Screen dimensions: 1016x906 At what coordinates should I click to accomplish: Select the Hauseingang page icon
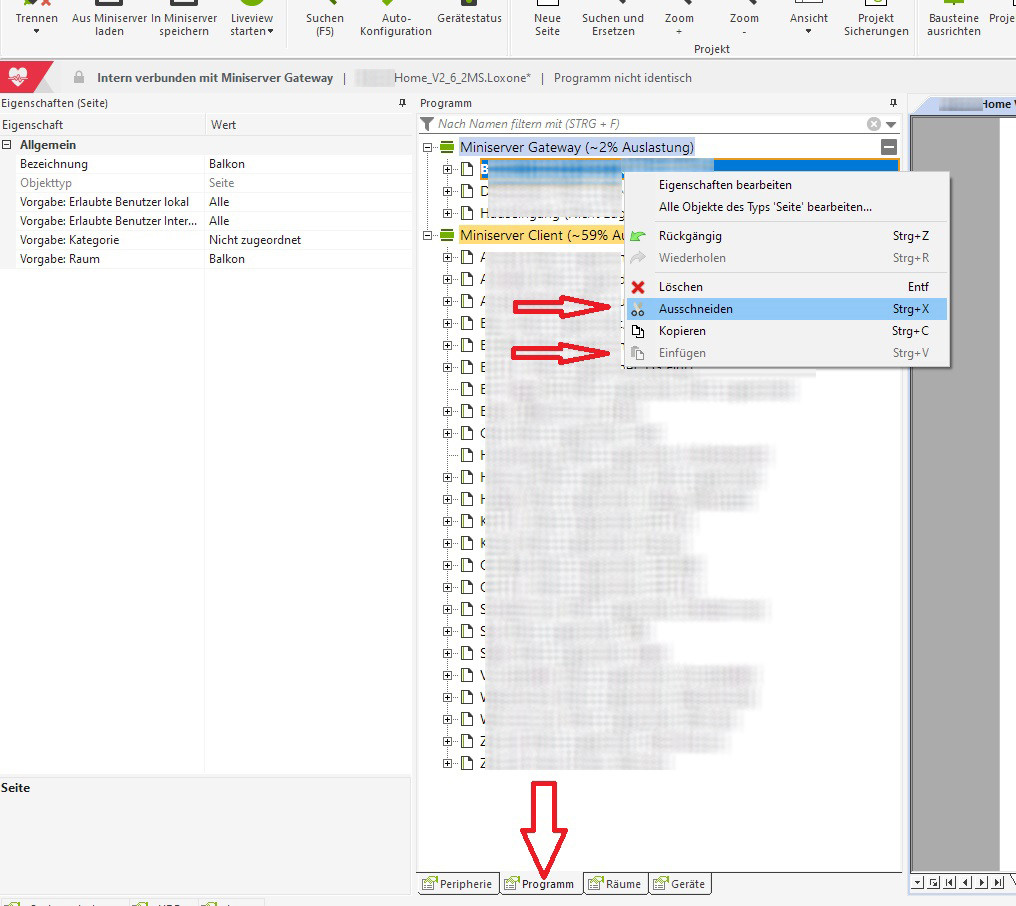point(467,213)
